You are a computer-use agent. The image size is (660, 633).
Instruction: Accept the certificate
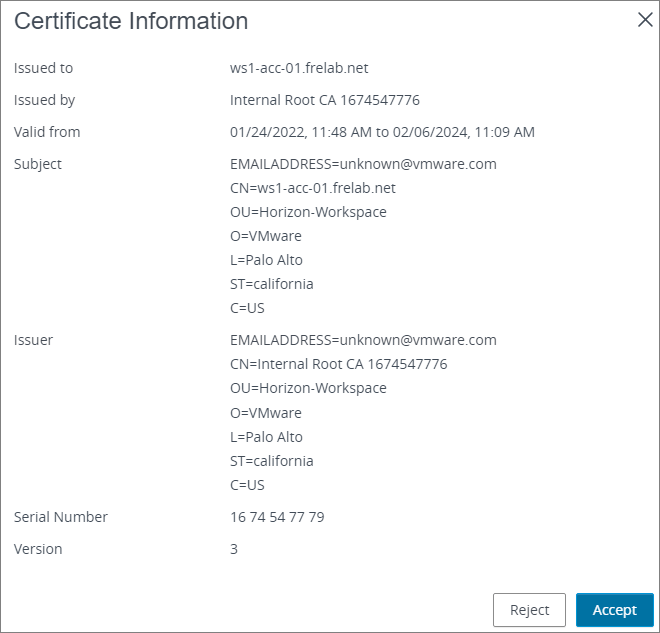pos(614,610)
